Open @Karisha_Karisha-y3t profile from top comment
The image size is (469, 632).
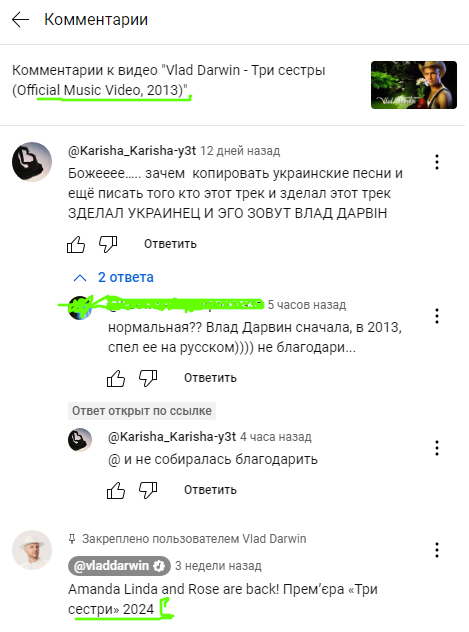[132, 151]
